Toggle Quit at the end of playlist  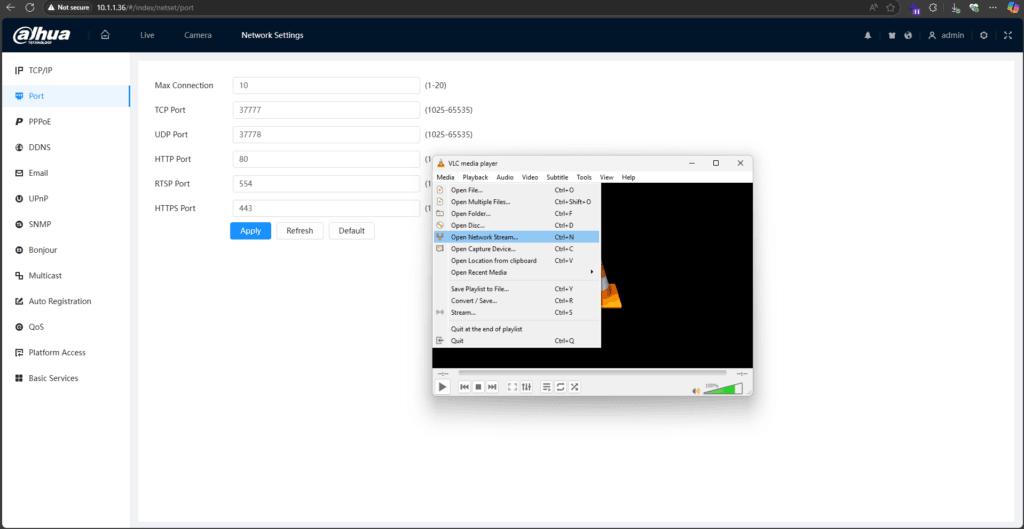(x=517, y=329)
